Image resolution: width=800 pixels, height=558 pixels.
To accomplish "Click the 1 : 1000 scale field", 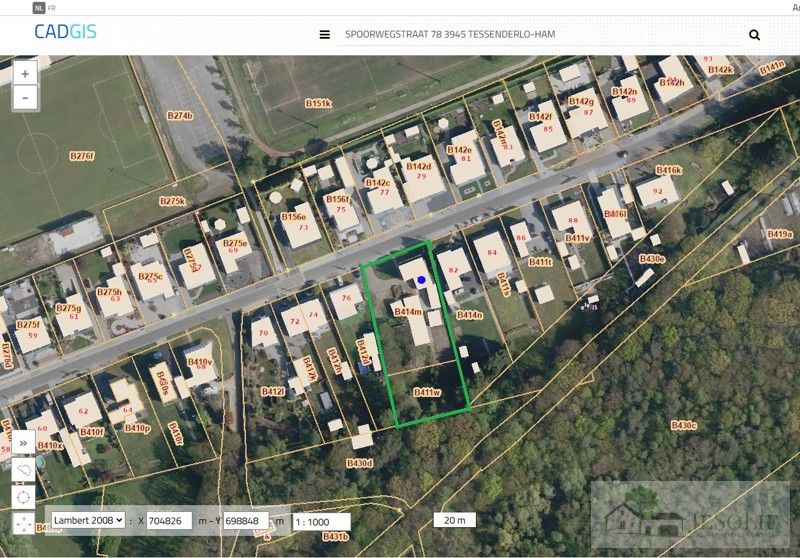I will [x=321, y=522].
